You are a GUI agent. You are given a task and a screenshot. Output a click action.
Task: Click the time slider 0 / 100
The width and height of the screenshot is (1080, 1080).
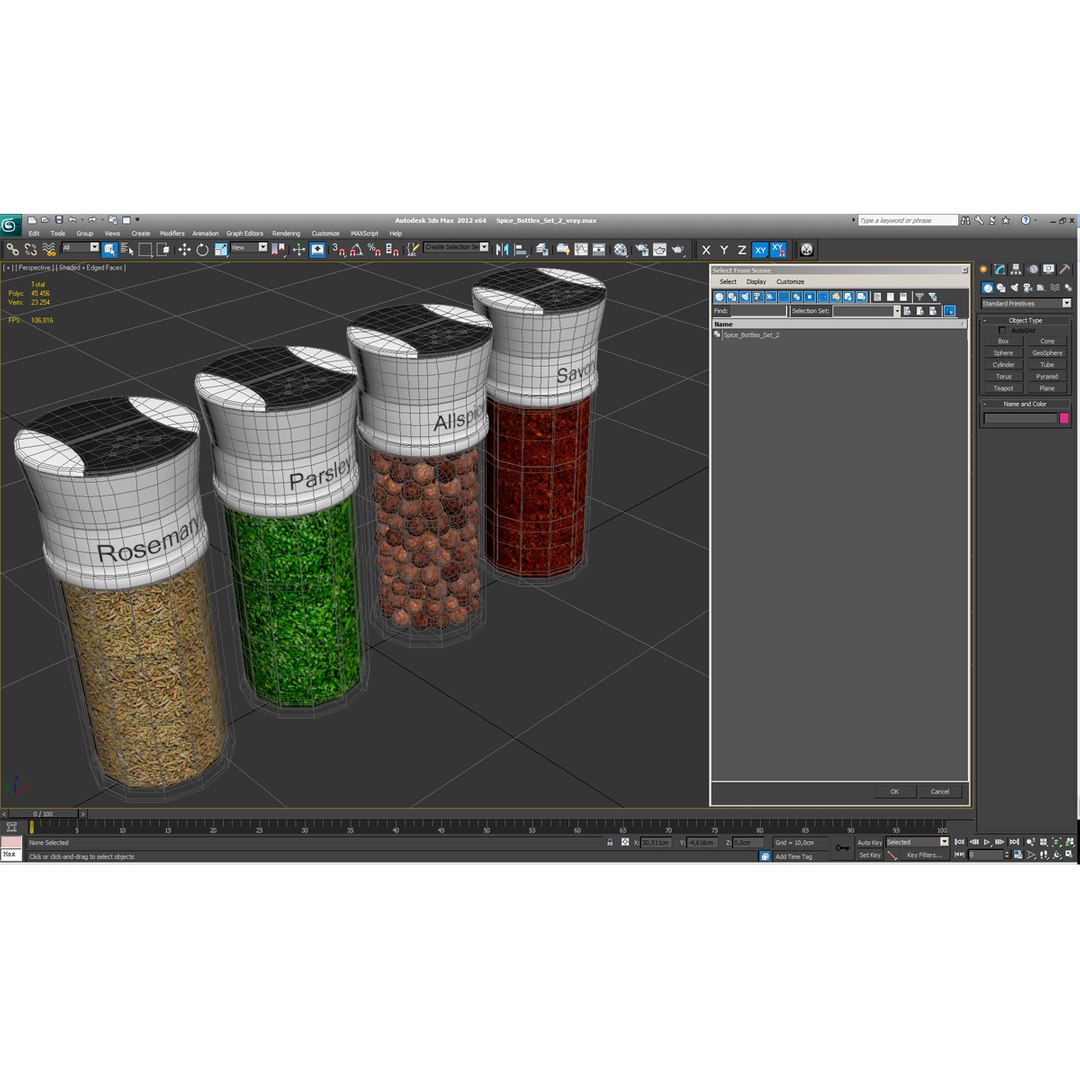(43, 813)
